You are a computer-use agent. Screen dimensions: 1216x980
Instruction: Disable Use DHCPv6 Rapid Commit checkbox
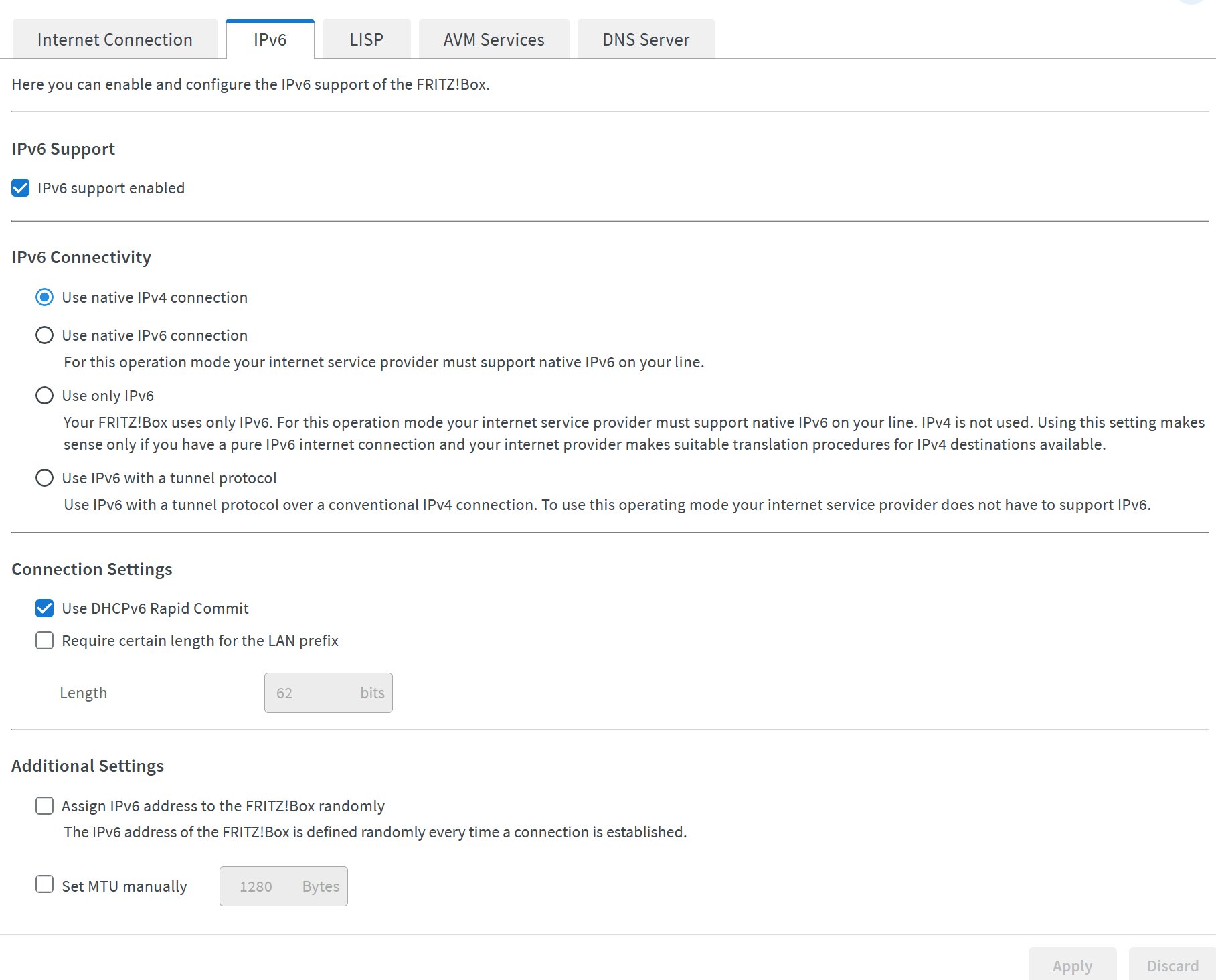(45, 608)
